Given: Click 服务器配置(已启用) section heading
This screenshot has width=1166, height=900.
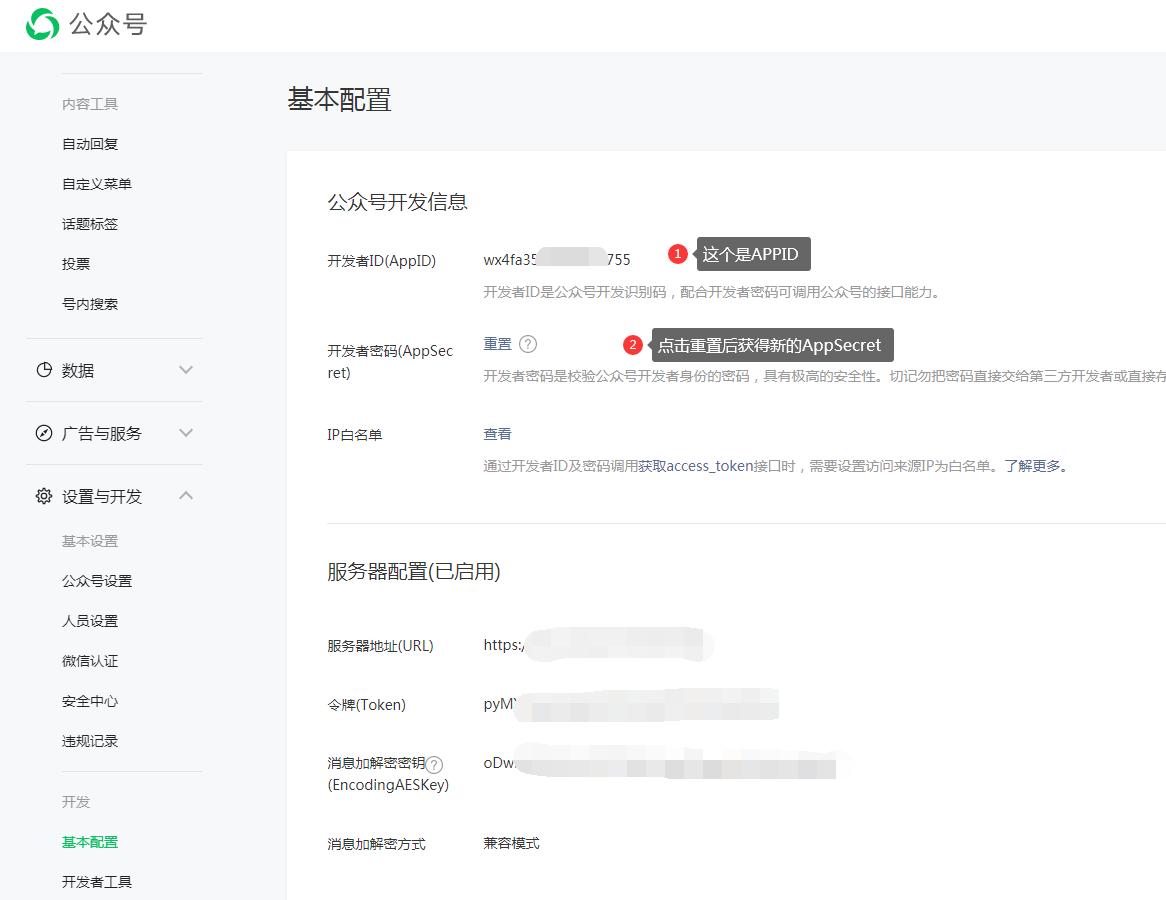Looking at the screenshot, I should [413, 571].
